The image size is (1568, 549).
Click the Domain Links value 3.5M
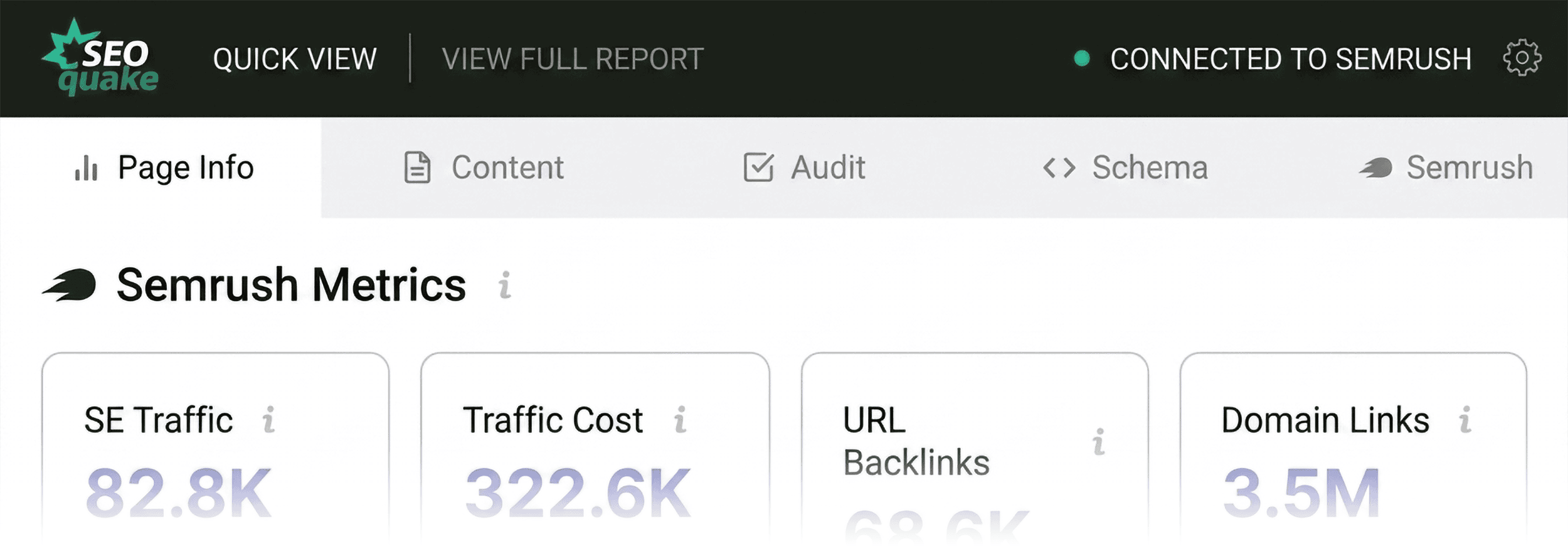click(1301, 493)
